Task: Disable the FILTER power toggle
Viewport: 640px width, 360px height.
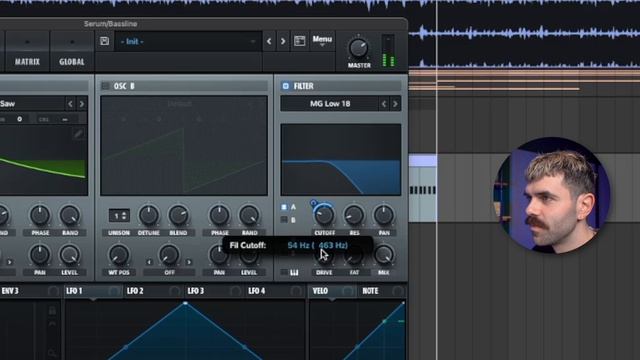Action: [285, 86]
